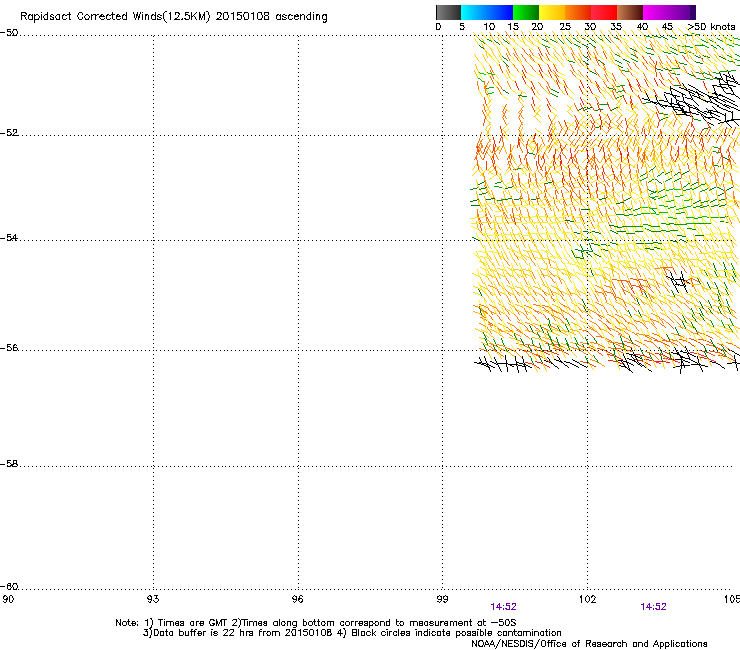Screen dimensions: 740x650
Task: Click the '99' longitude axis label
Action: tap(442, 599)
